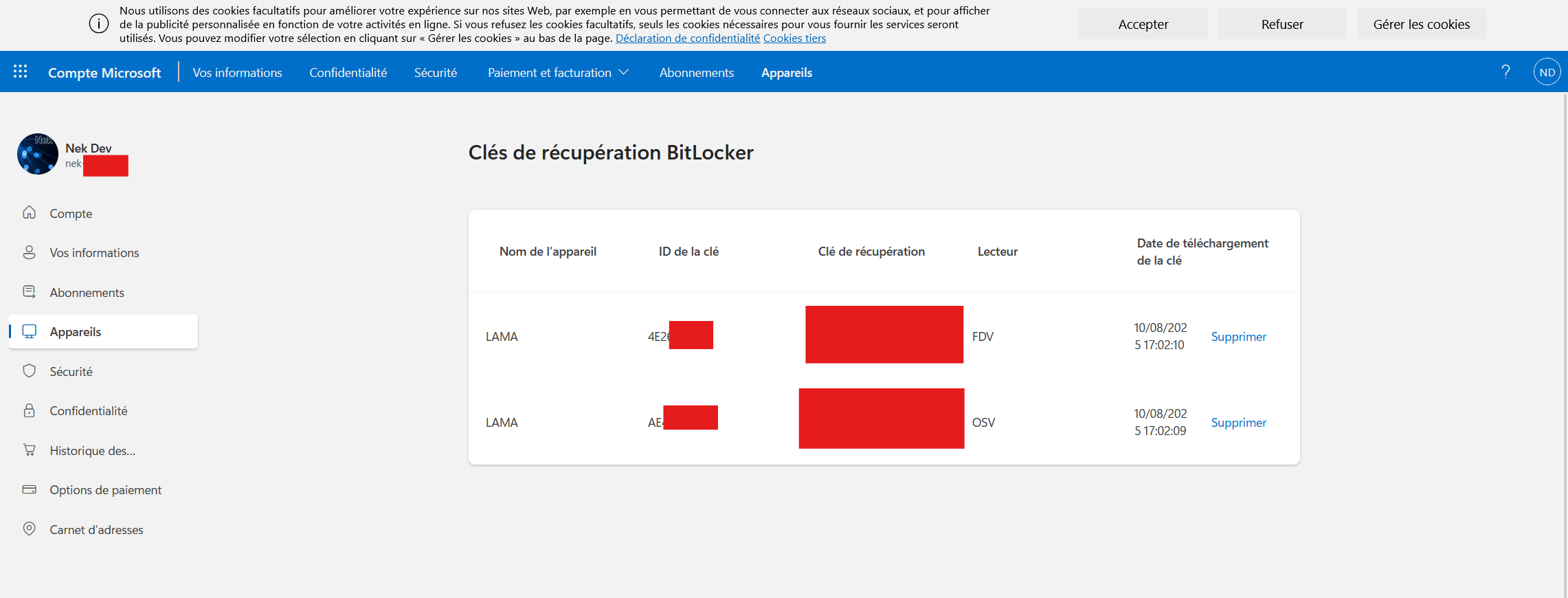Click the Abonnements icon in sidebar

29,292
